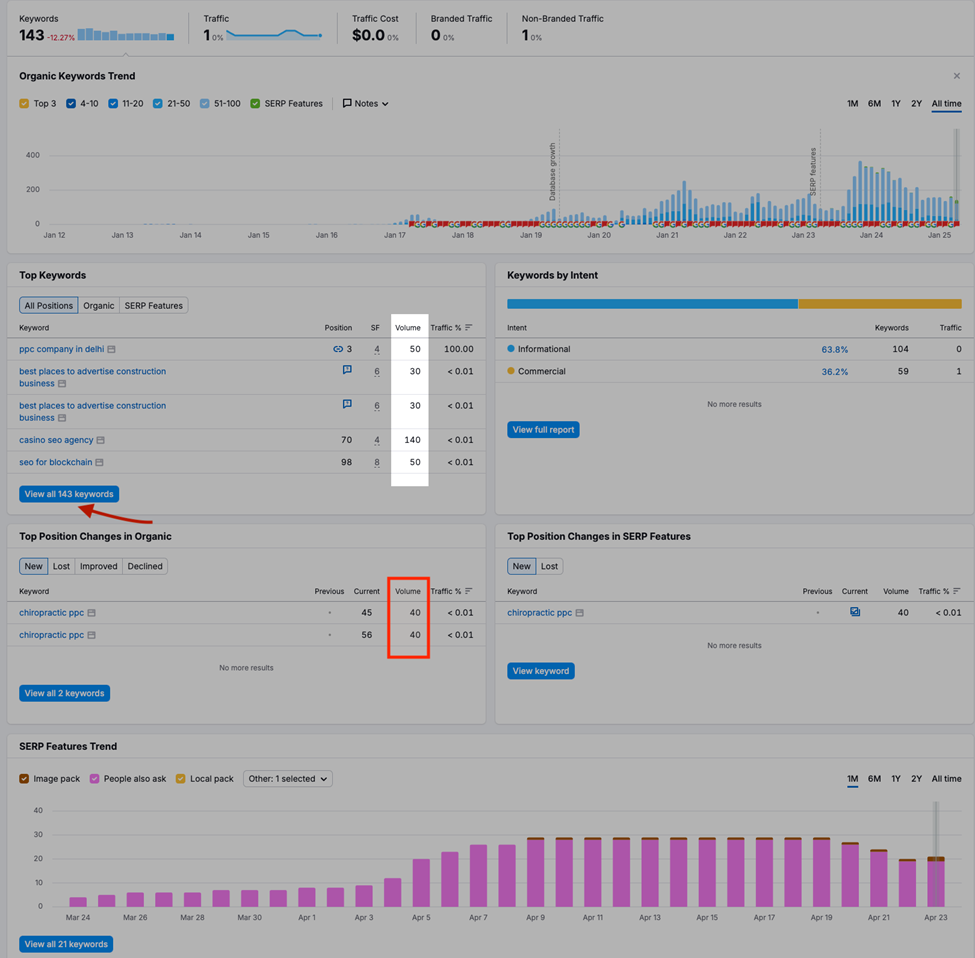Select 1Y range in SERP Features Trend
The width and height of the screenshot is (975, 958).
point(895,778)
